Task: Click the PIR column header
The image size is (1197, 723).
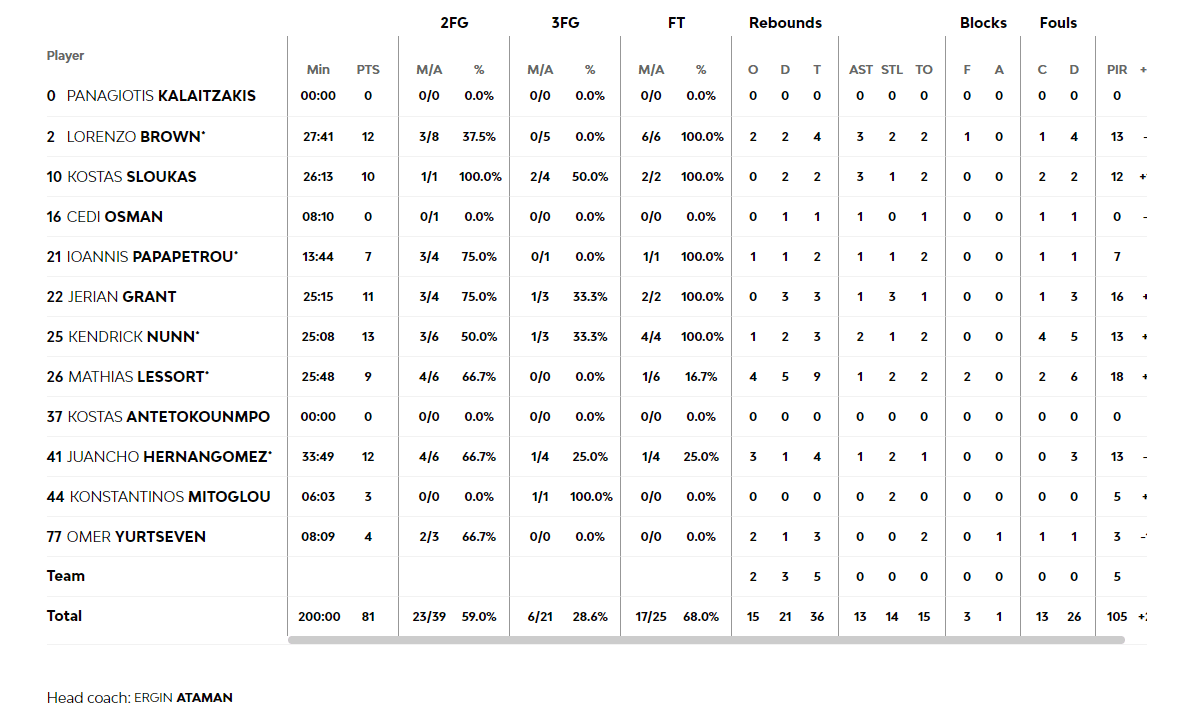Action: [x=1117, y=70]
